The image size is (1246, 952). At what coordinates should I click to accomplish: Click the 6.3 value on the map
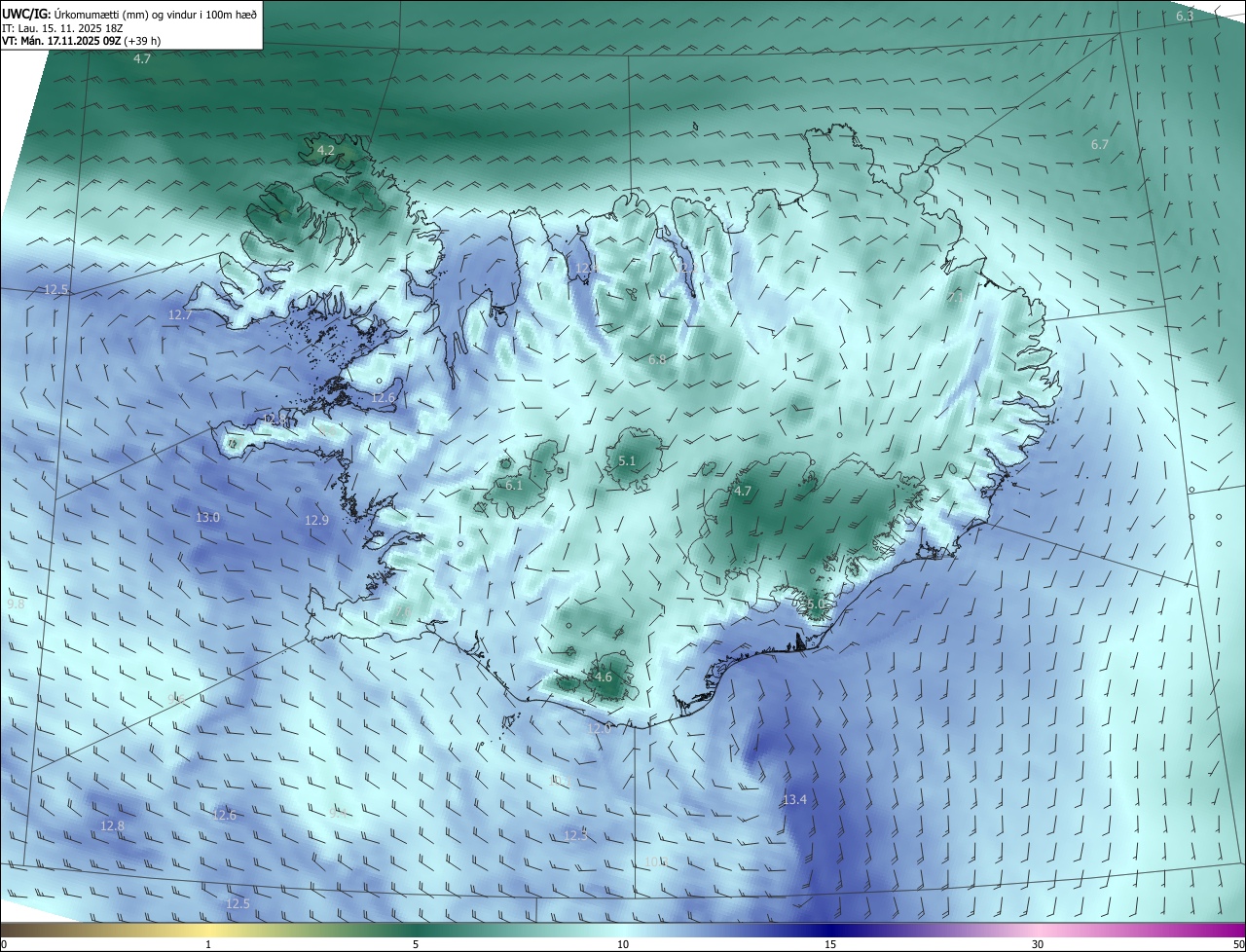[x=1185, y=17]
